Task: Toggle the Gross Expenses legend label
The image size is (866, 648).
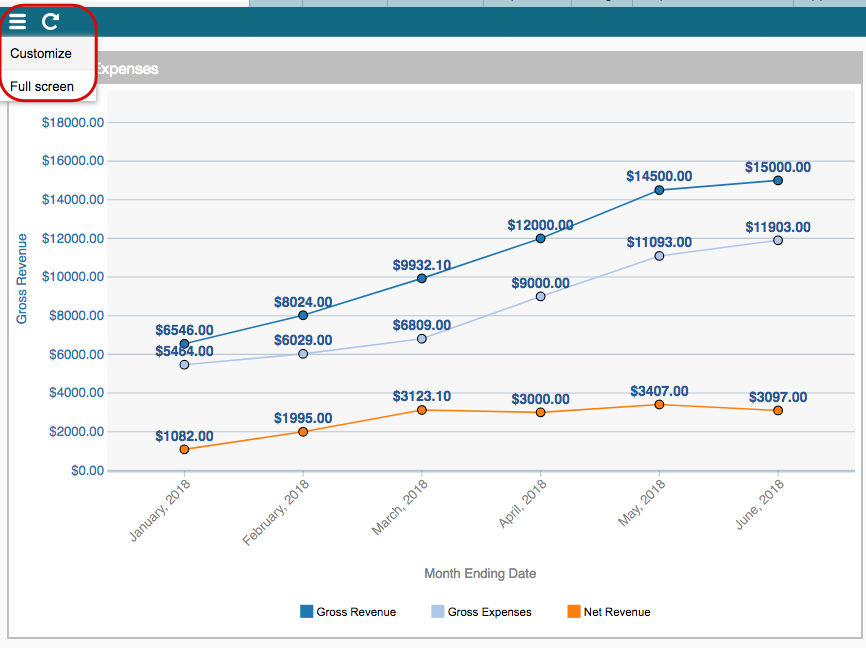Action: click(489, 612)
